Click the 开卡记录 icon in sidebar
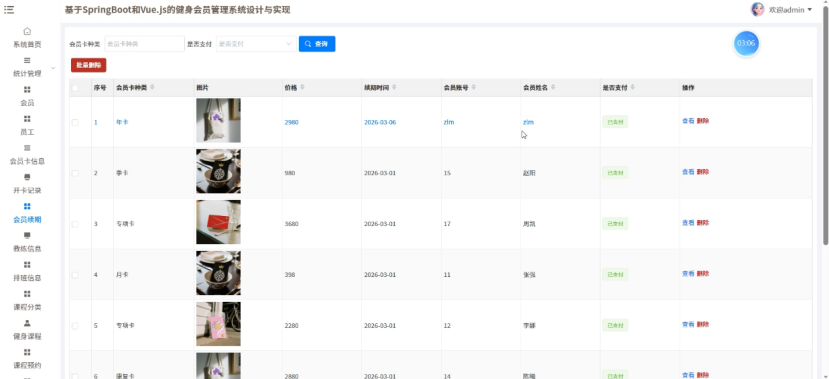 (x=27, y=177)
